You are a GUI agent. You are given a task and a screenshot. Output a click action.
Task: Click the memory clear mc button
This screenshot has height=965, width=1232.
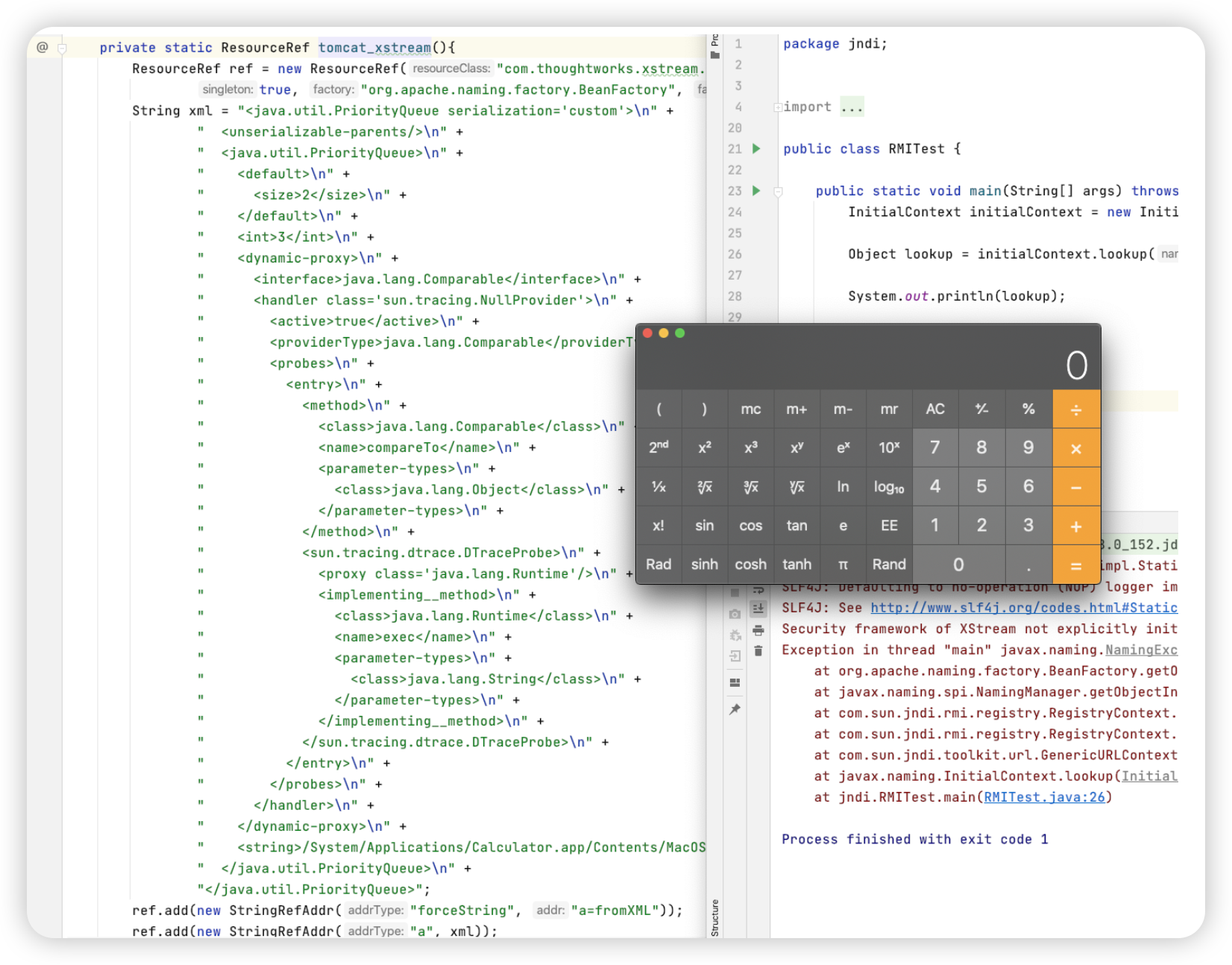(x=751, y=409)
